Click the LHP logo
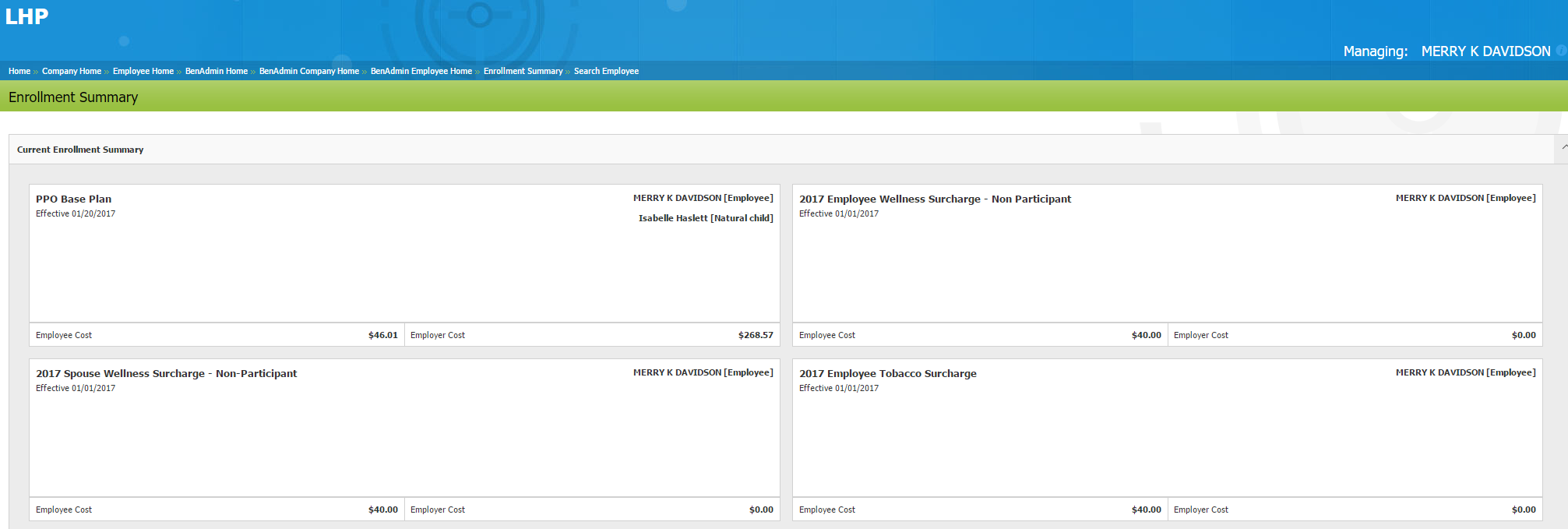1568x529 pixels. tap(26, 16)
